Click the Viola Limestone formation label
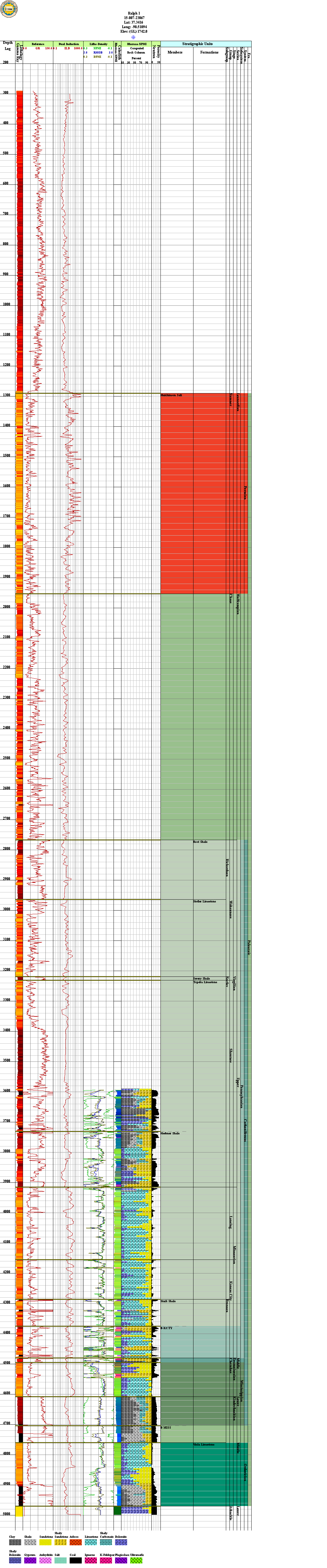The width and height of the screenshot is (327, 1568). (x=204, y=1445)
